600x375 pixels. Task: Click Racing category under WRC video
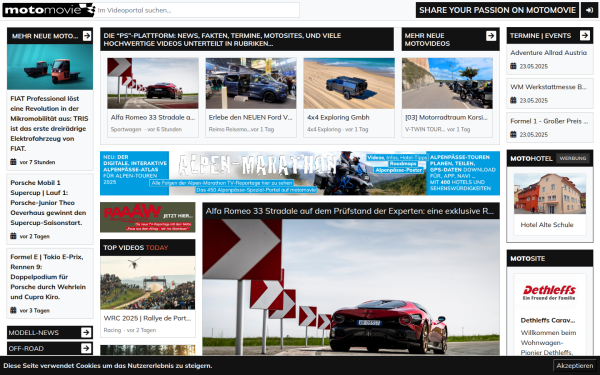click(x=112, y=330)
